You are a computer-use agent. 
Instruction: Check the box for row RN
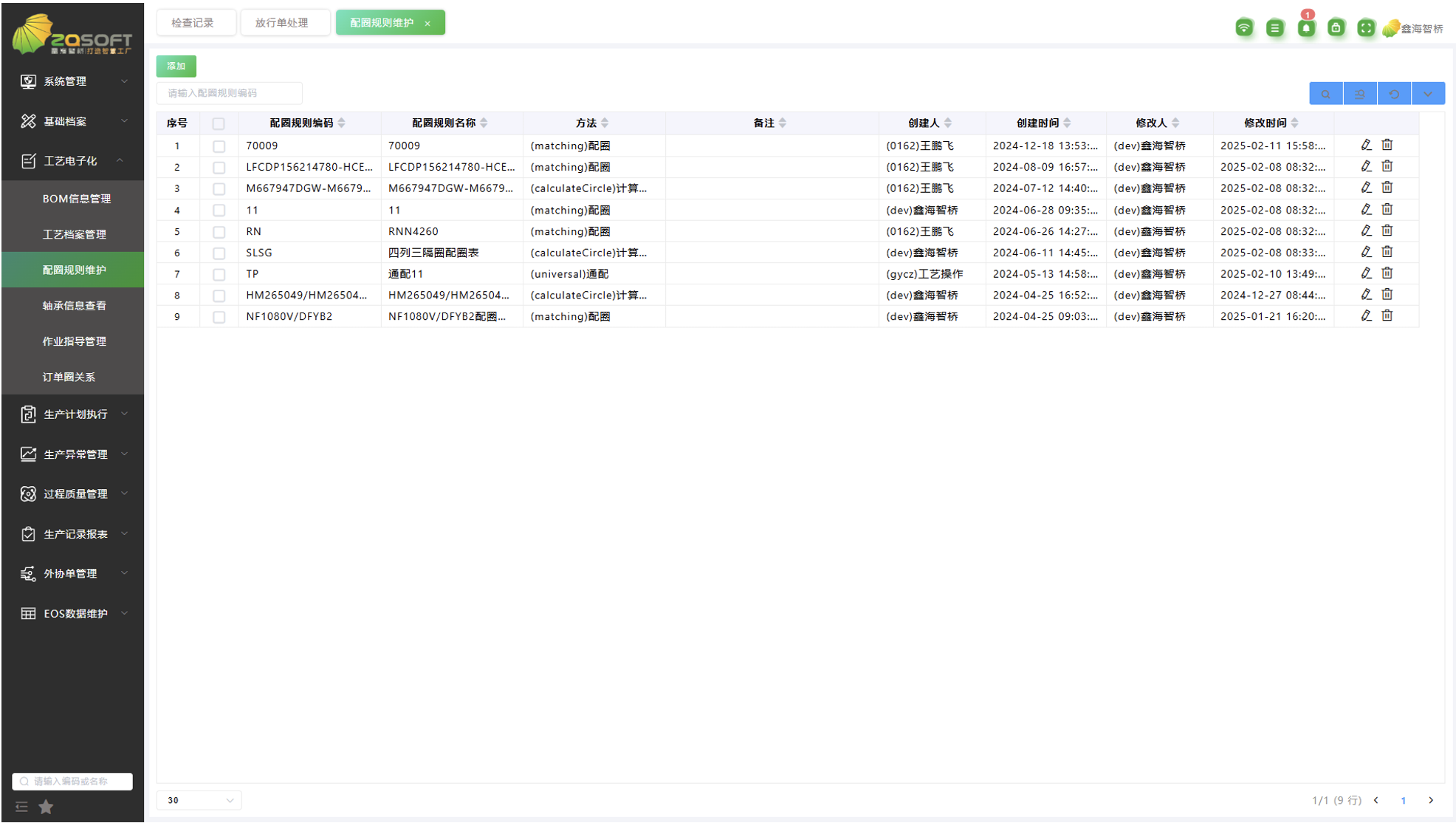point(219,232)
